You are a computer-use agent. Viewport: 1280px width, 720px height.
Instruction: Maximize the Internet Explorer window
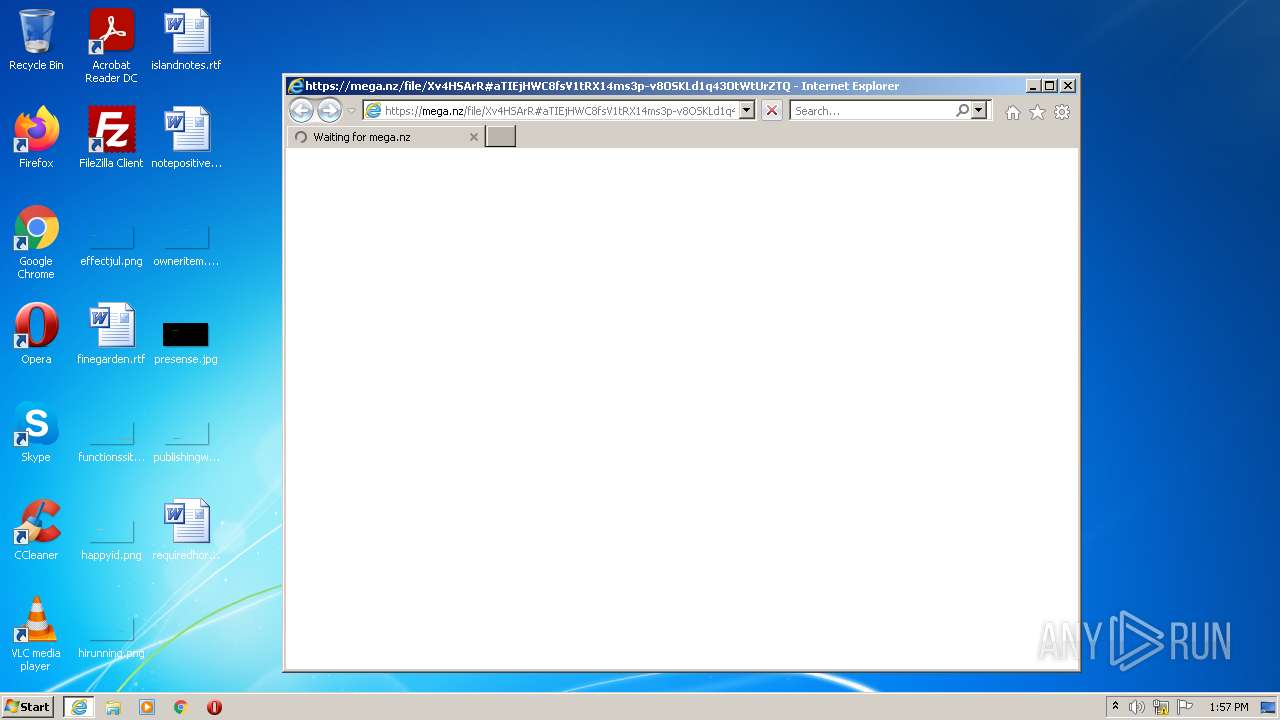tap(1050, 86)
